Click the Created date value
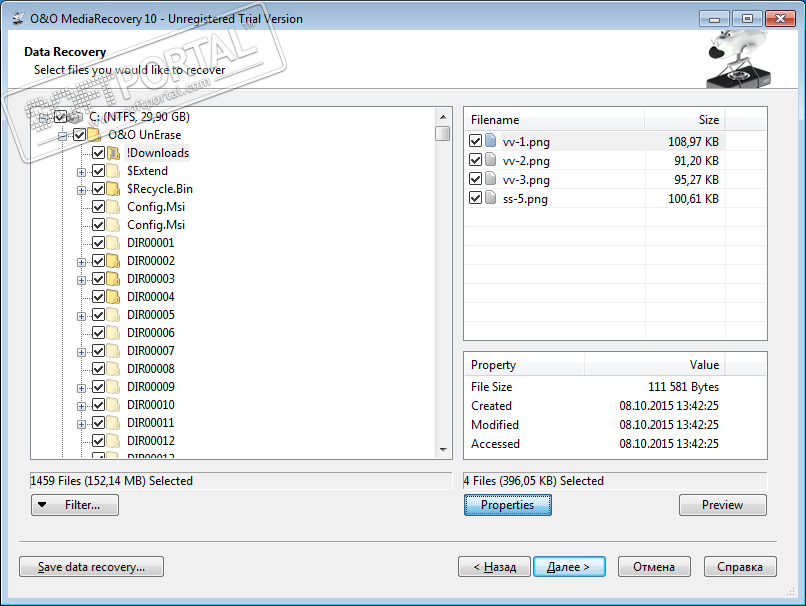This screenshot has height=606, width=806. pos(669,406)
